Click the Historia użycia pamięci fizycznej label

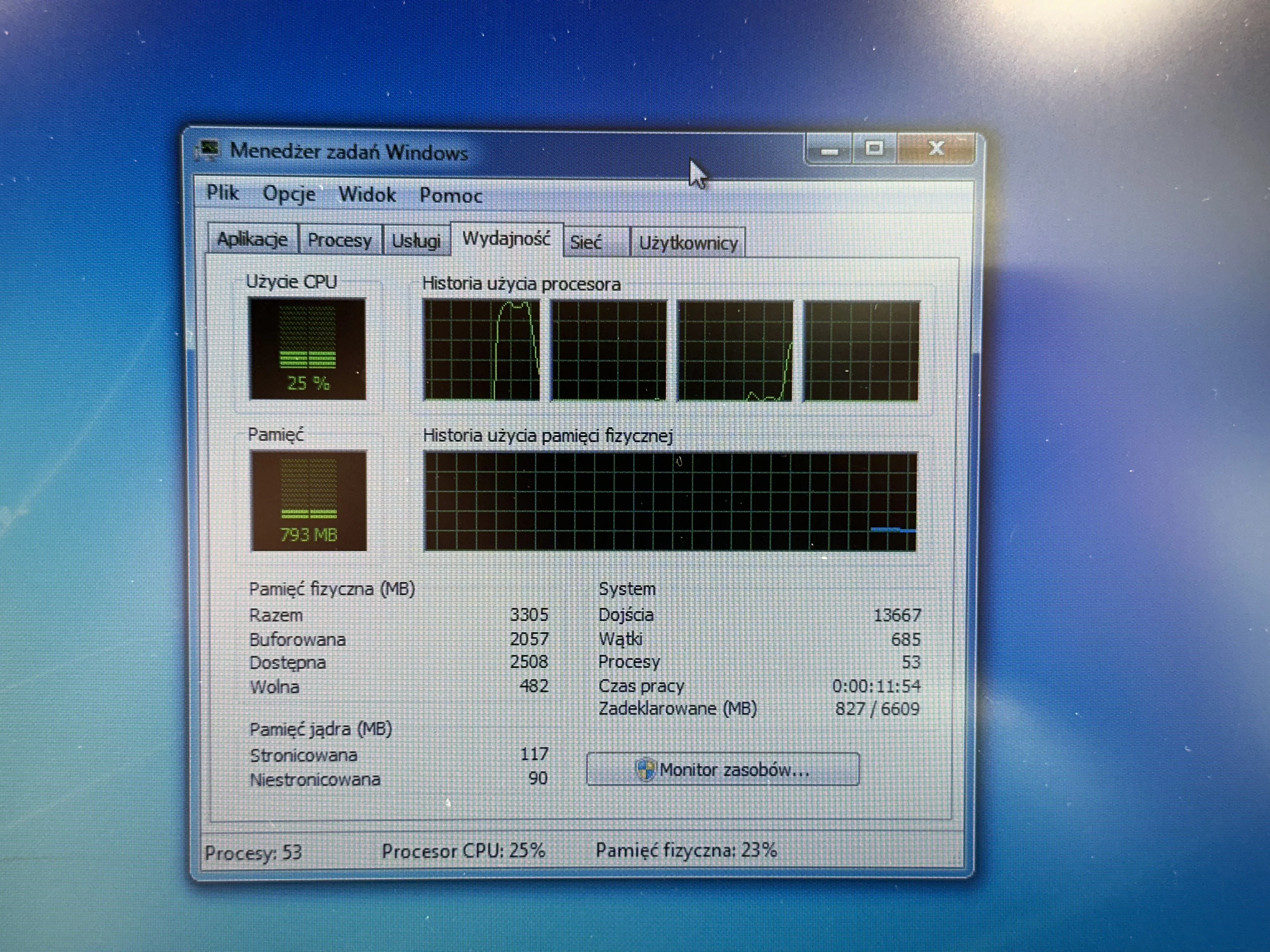tap(548, 436)
